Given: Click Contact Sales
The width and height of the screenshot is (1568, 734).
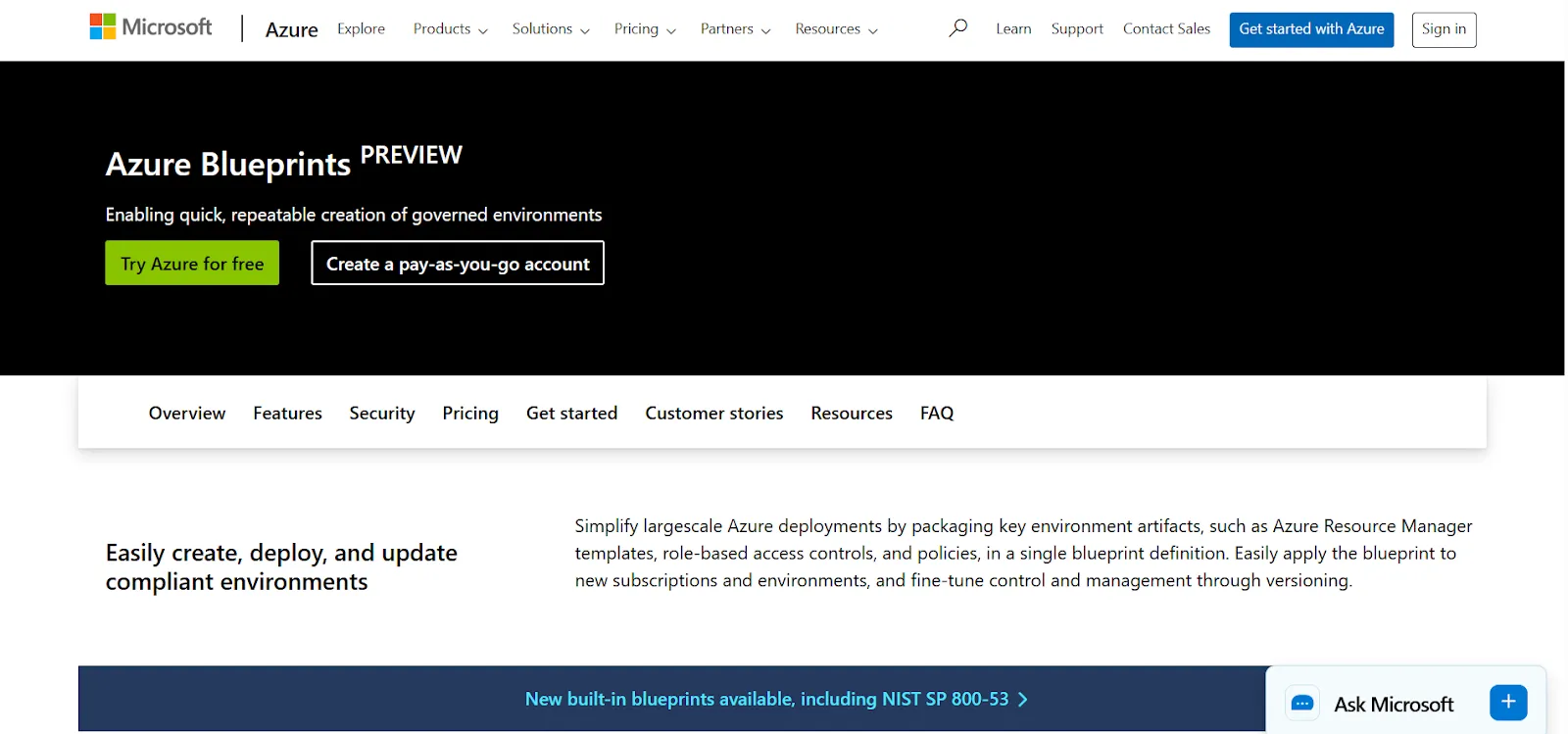Looking at the screenshot, I should (1166, 29).
